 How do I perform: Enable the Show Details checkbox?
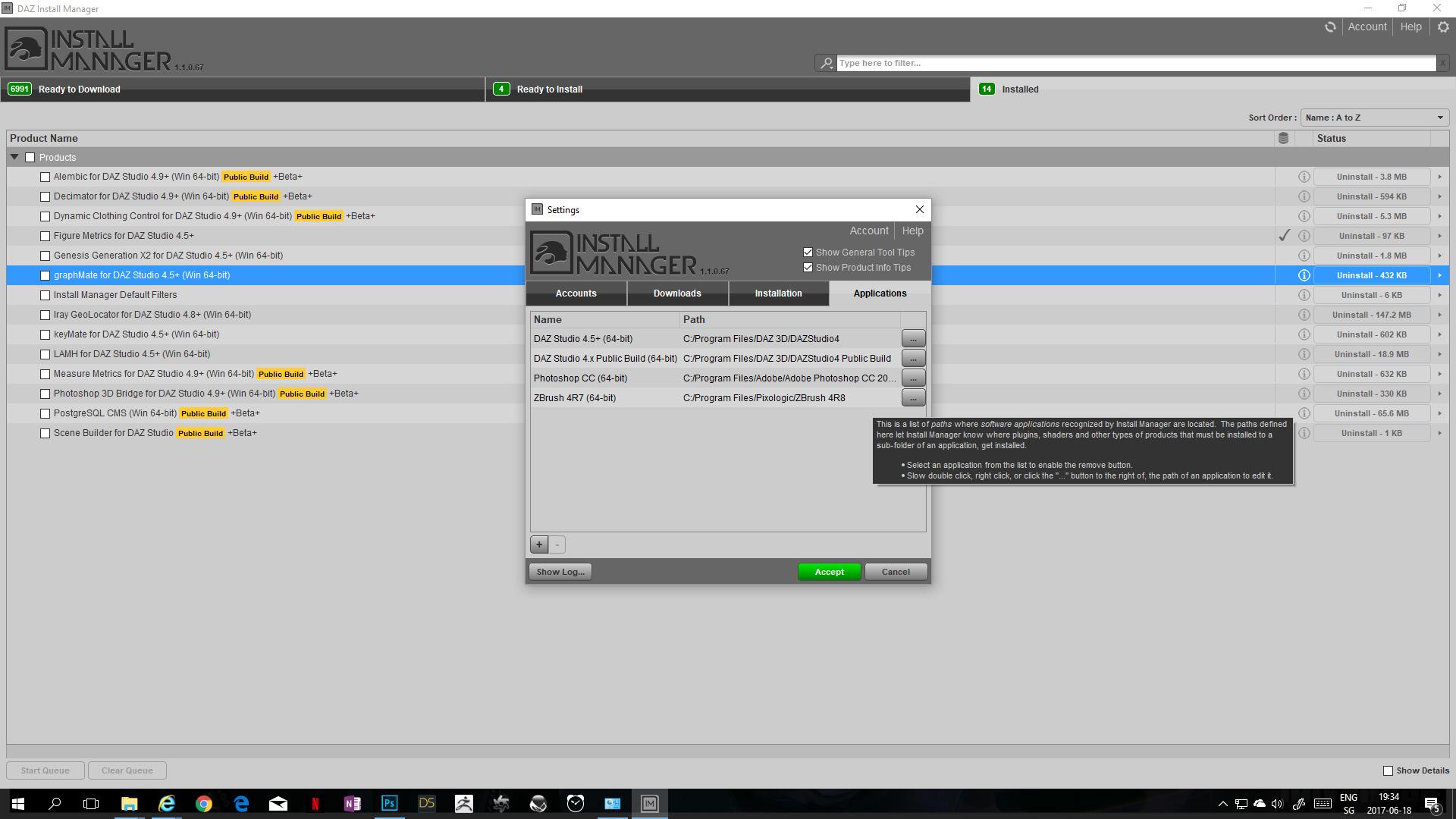click(x=1388, y=770)
